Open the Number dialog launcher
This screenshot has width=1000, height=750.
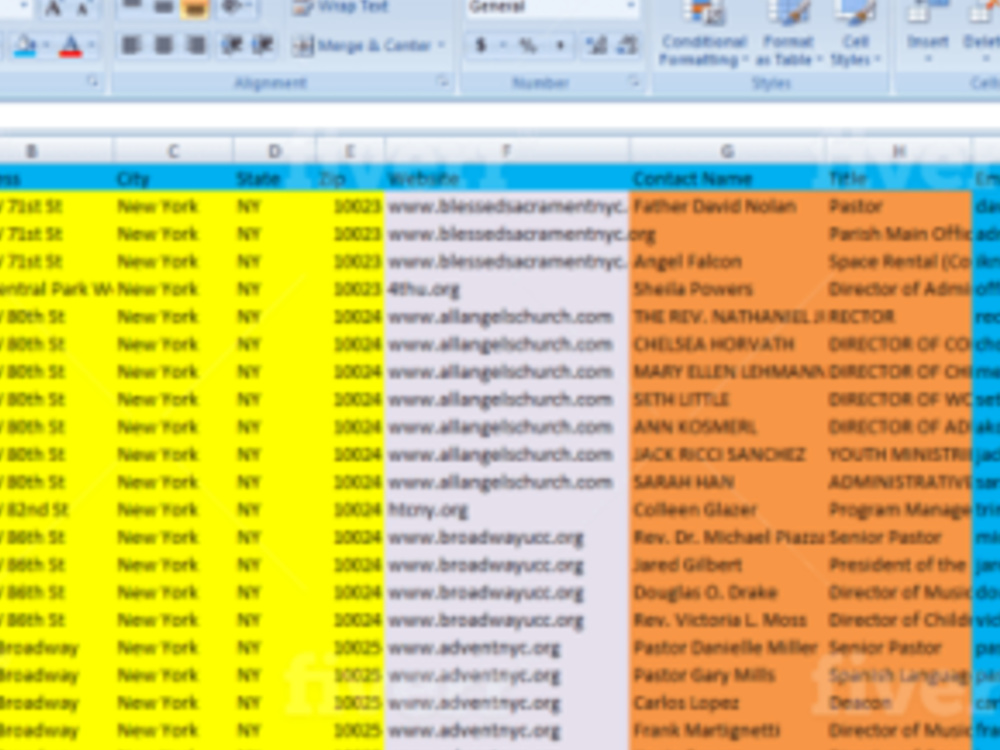[x=634, y=81]
